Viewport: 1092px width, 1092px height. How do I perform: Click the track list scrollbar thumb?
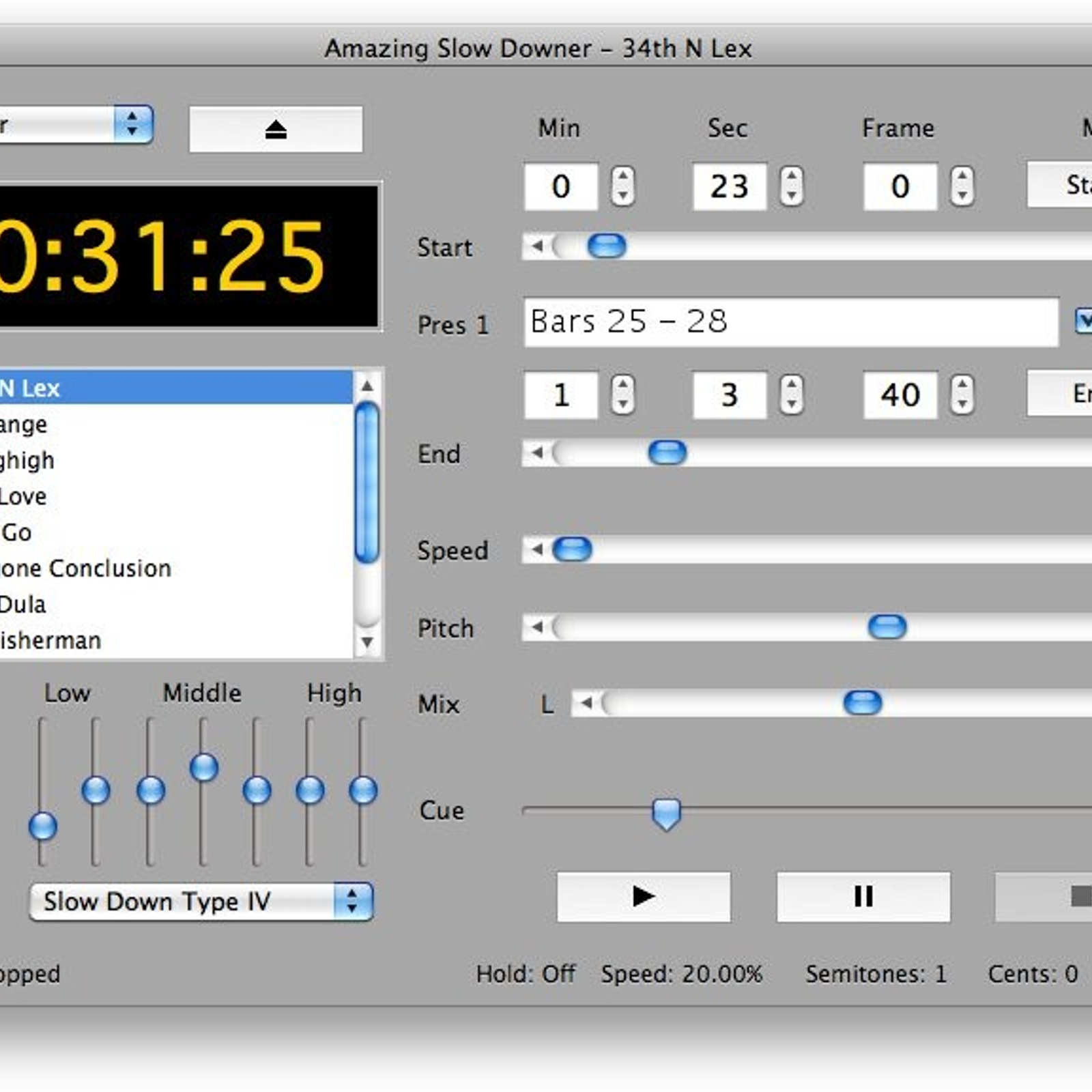367,483
